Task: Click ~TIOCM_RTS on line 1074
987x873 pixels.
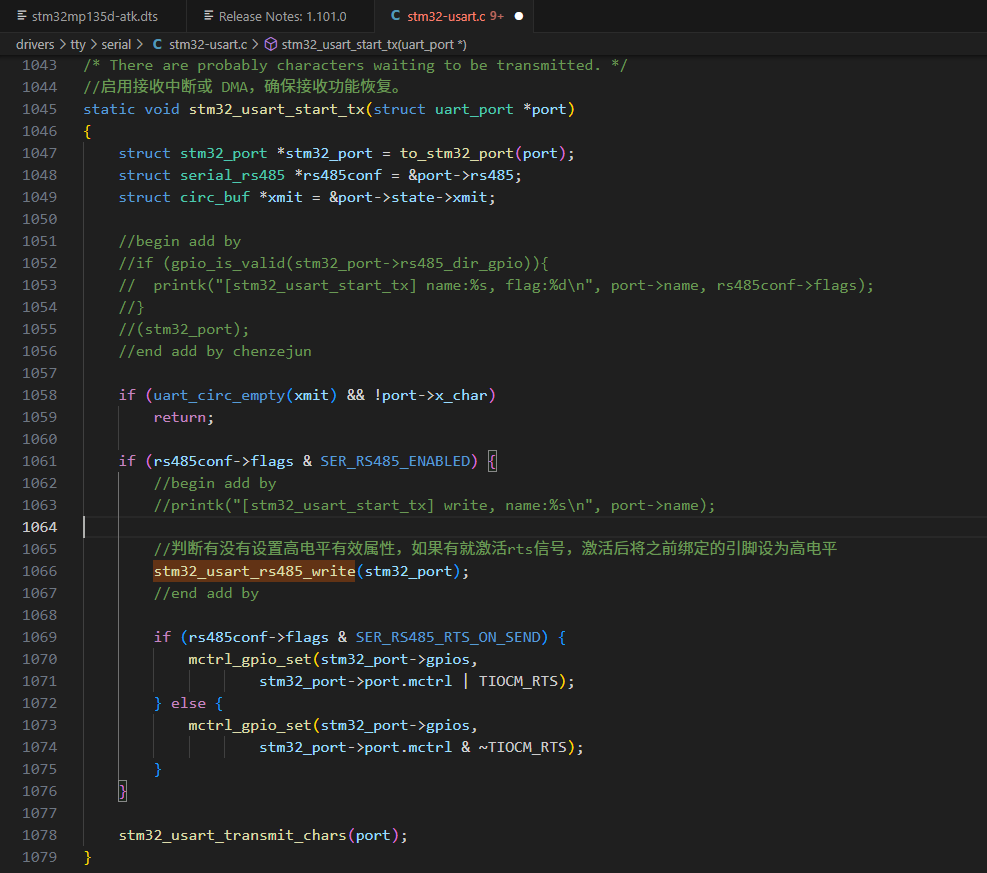Action: pos(522,748)
